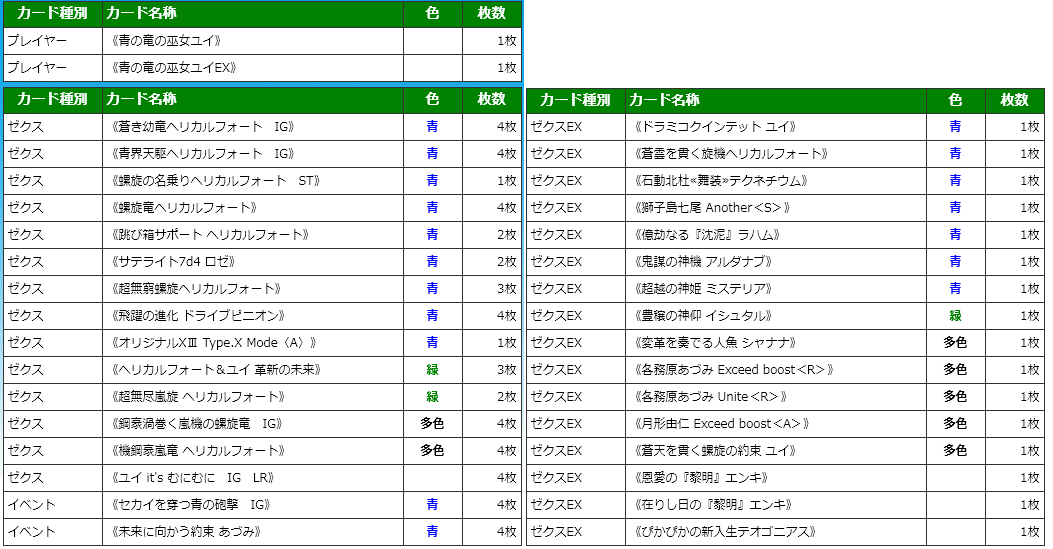Click 《億劫なる『沈泥』ラハム》 card name
The image size is (1053, 549).
click(x=708, y=234)
